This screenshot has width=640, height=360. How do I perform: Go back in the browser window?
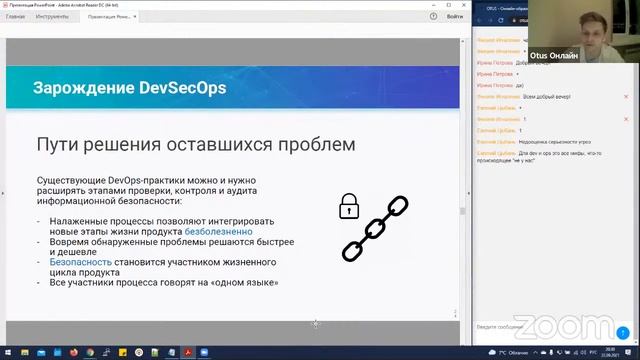tap(480, 20)
